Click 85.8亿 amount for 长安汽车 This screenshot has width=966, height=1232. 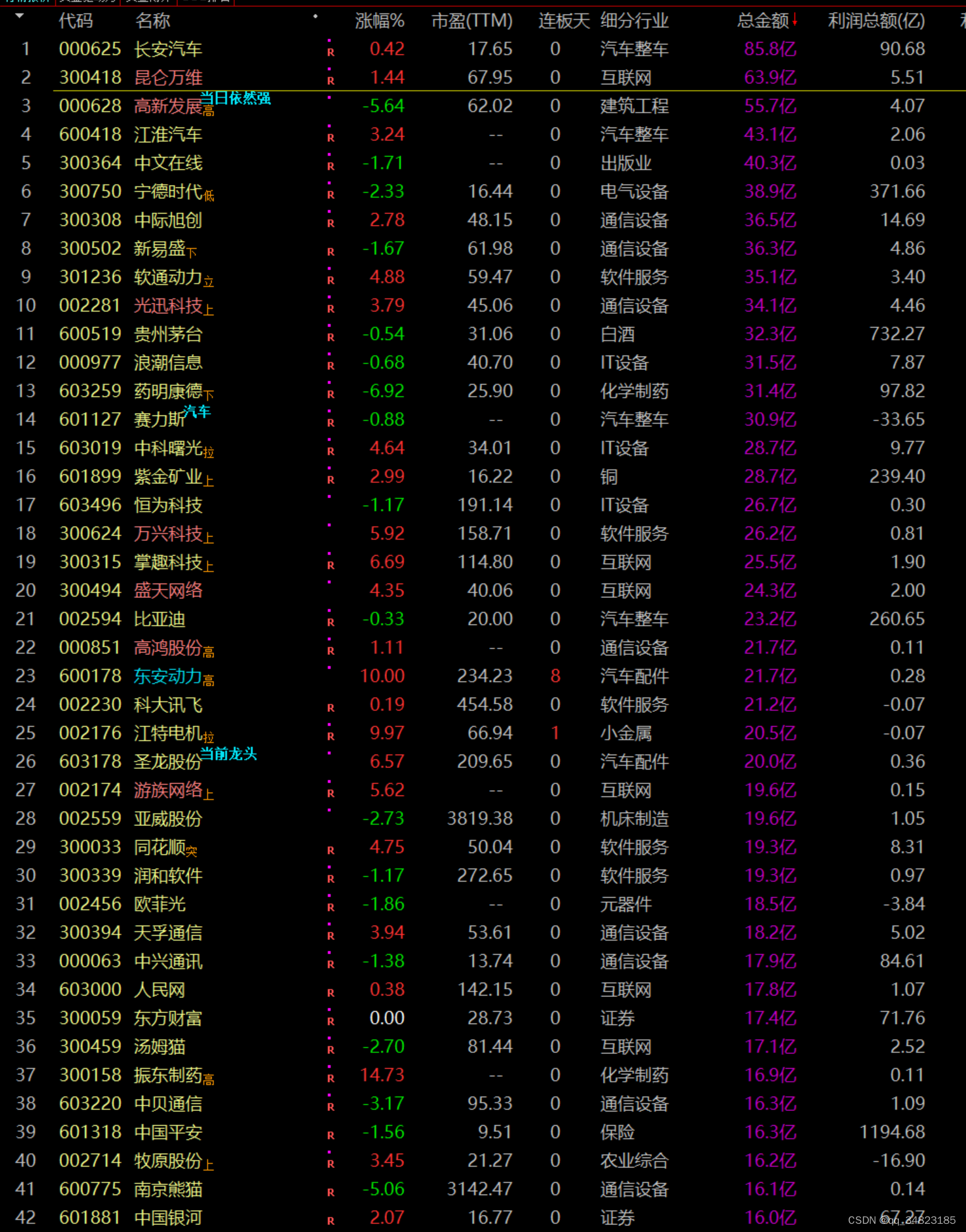point(770,49)
